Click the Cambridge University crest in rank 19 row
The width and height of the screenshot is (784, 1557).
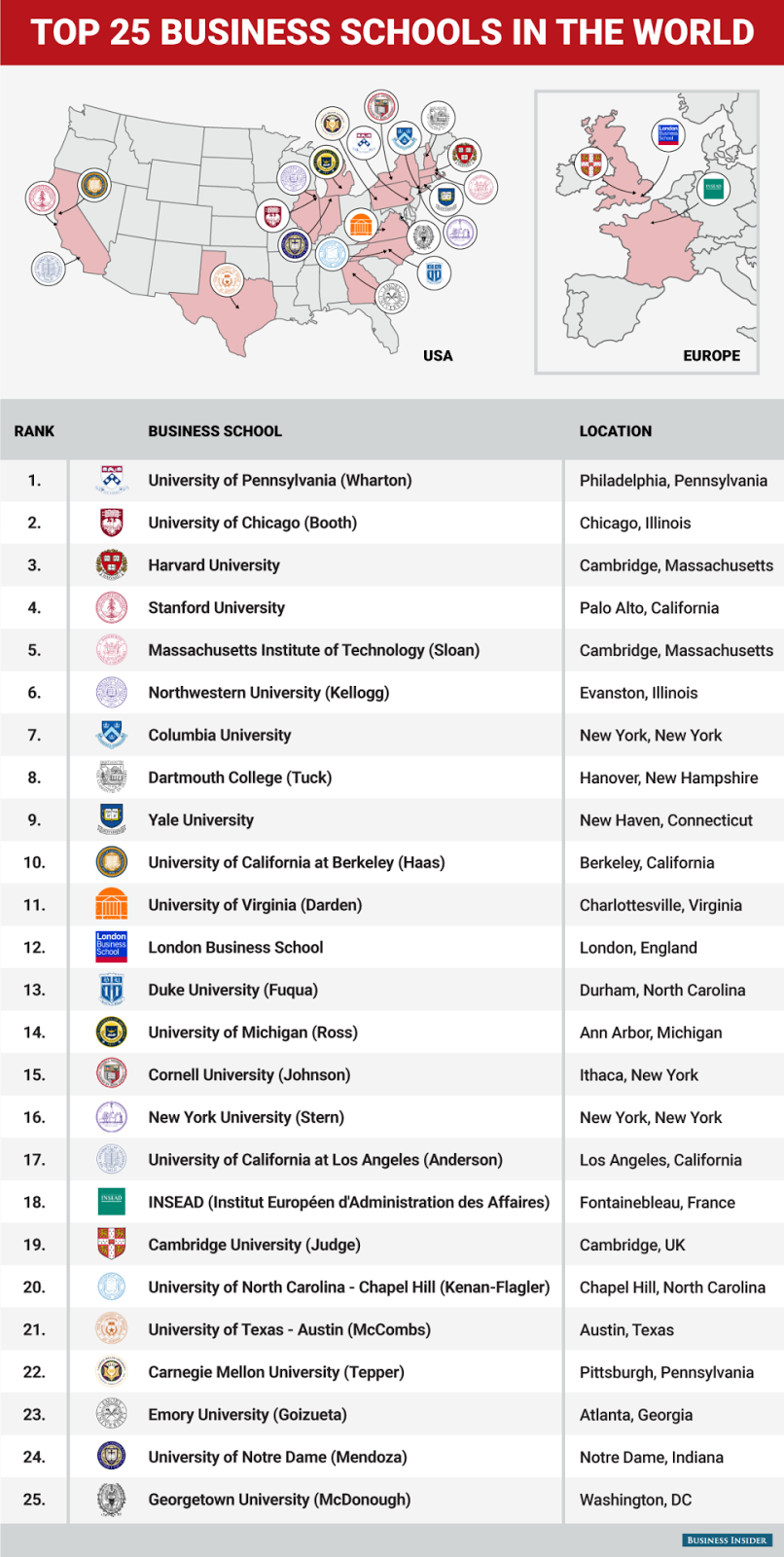pyautogui.click(x=112, y=1245)
